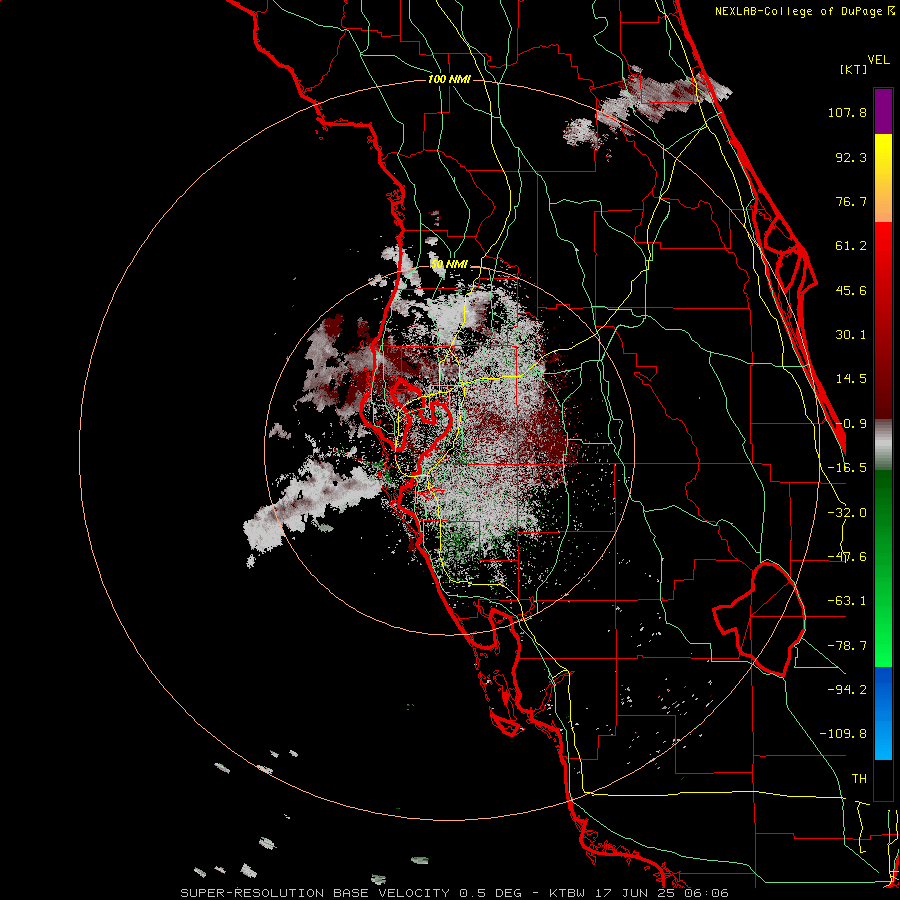Pick the purple segment of the color bar
Viewport: 900px width, 900px height.
point(883,111)
